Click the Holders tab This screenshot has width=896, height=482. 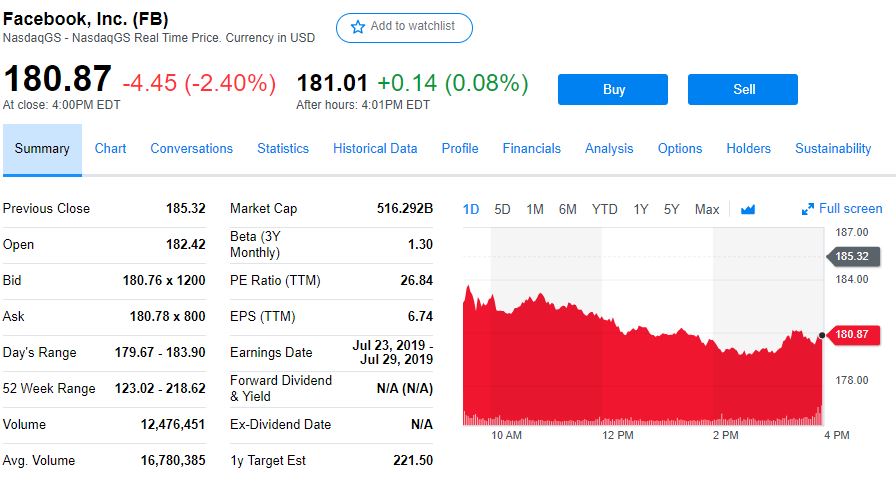748,148
